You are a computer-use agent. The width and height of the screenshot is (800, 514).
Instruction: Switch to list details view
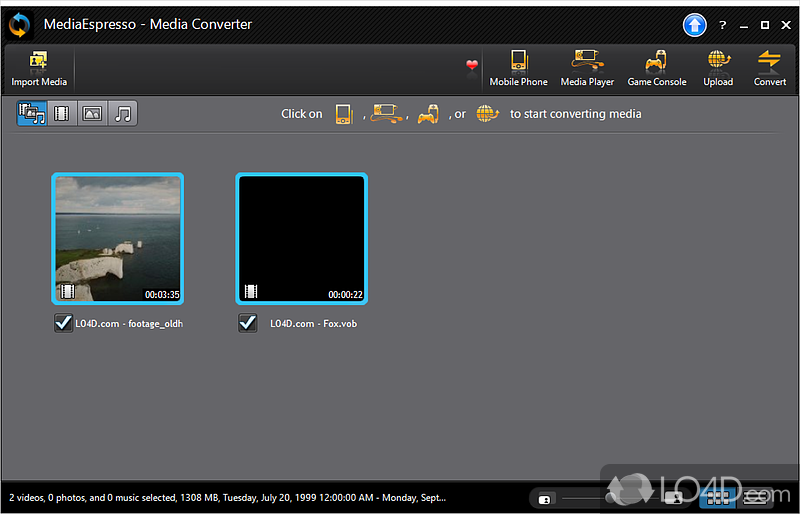(755, 498)
